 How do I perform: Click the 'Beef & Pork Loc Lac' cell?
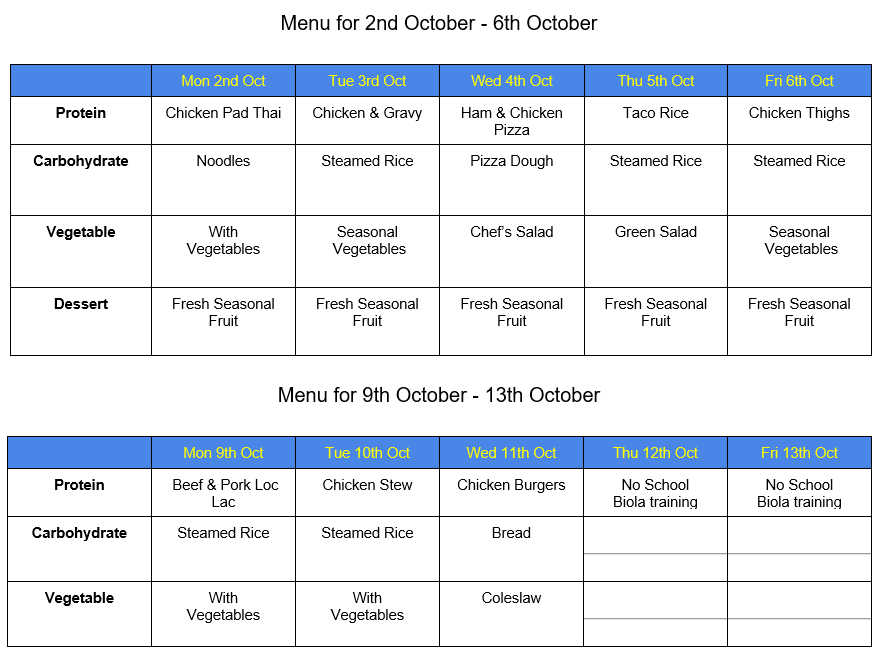tap(223, 493)
